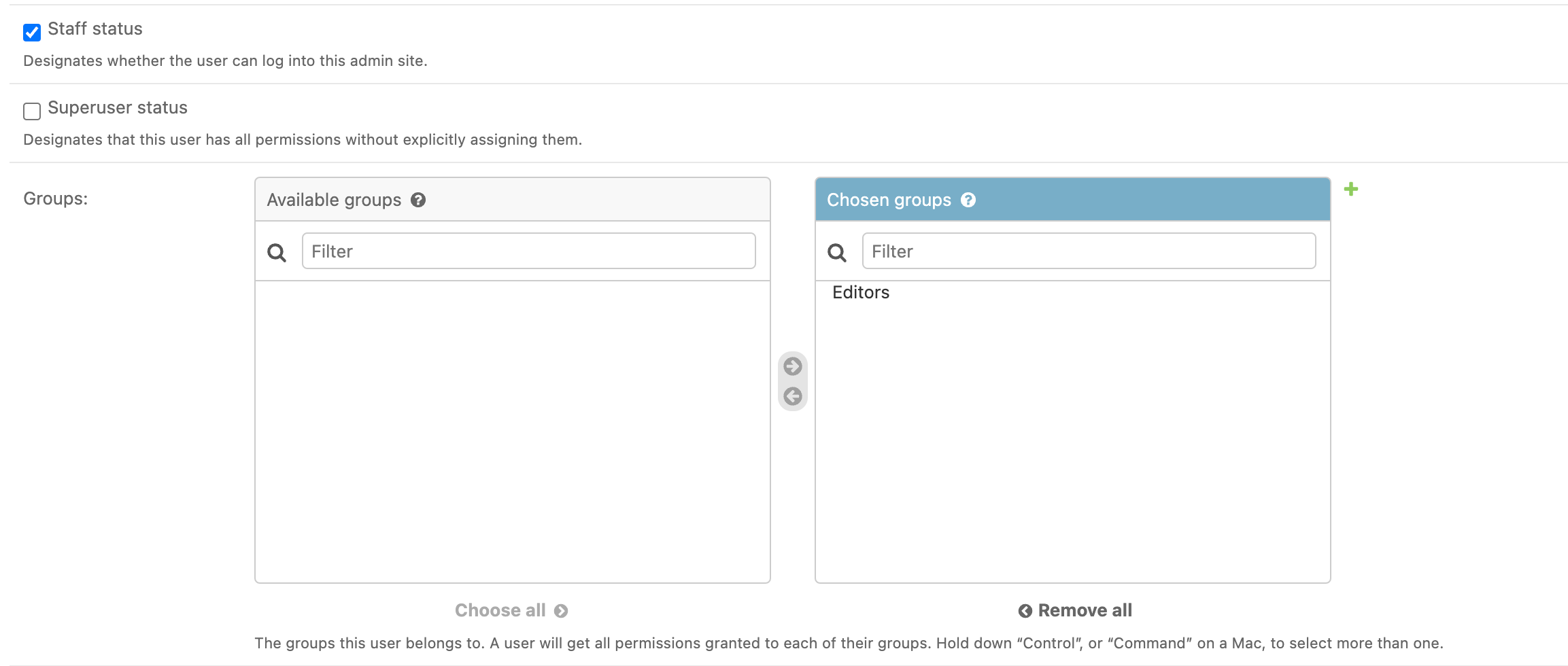The image size is (1568, 666).
Task: Click the Available groups header
Action: (x=334, y=199)
